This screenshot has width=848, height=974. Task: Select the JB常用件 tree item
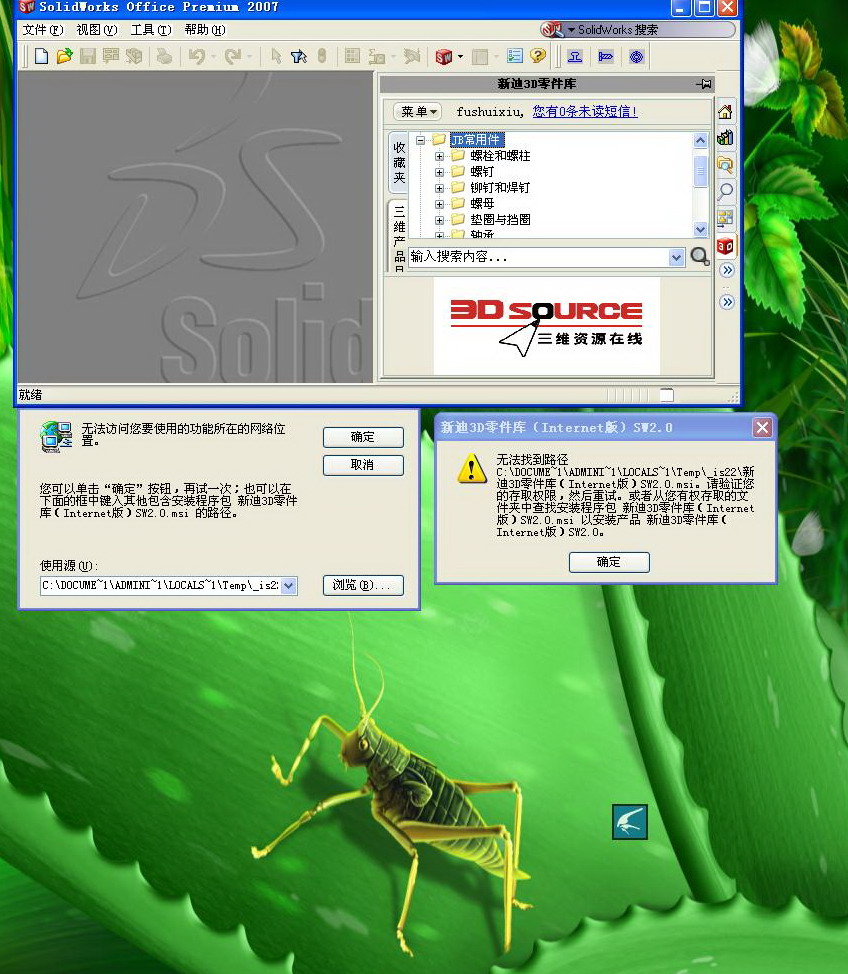tap(476, 140)
